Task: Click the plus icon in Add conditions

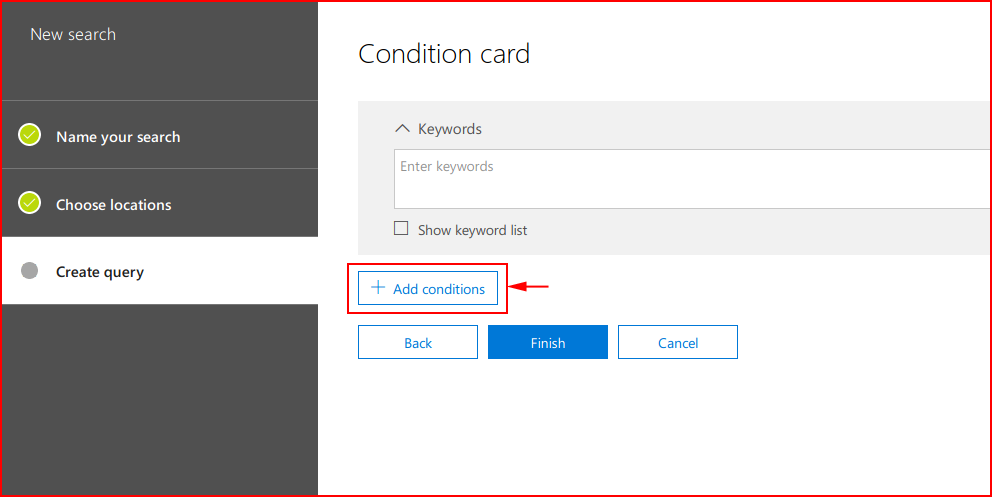Action: (378, 288)
